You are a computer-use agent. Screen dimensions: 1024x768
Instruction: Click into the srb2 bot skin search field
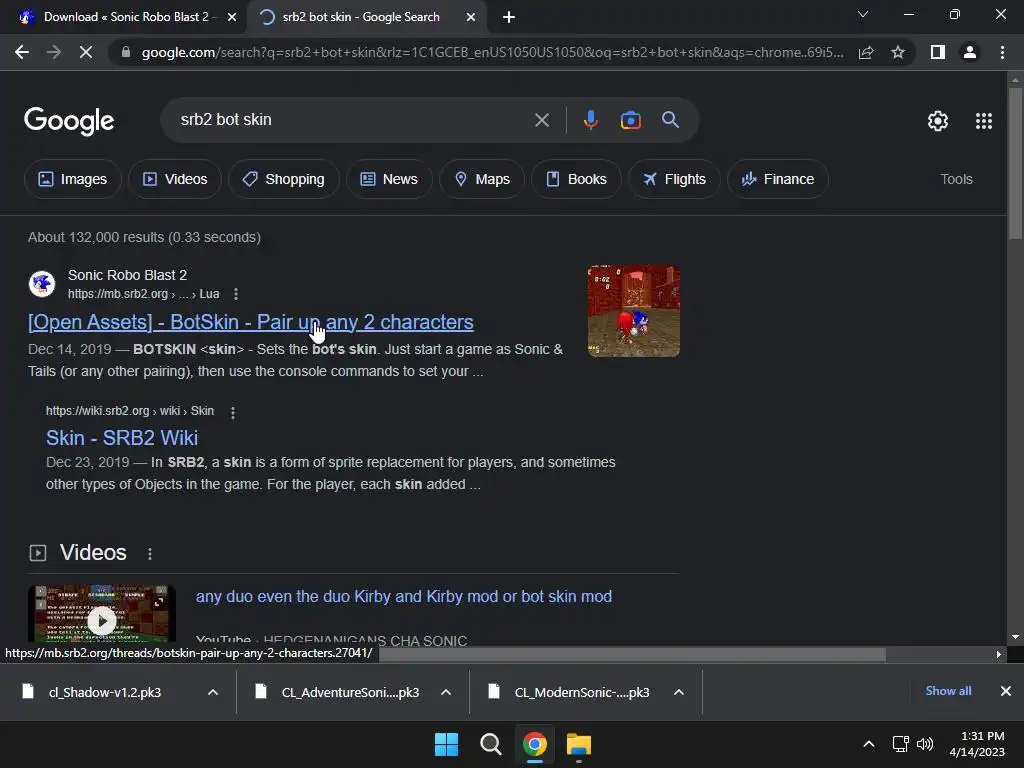(x=353, y=120)
